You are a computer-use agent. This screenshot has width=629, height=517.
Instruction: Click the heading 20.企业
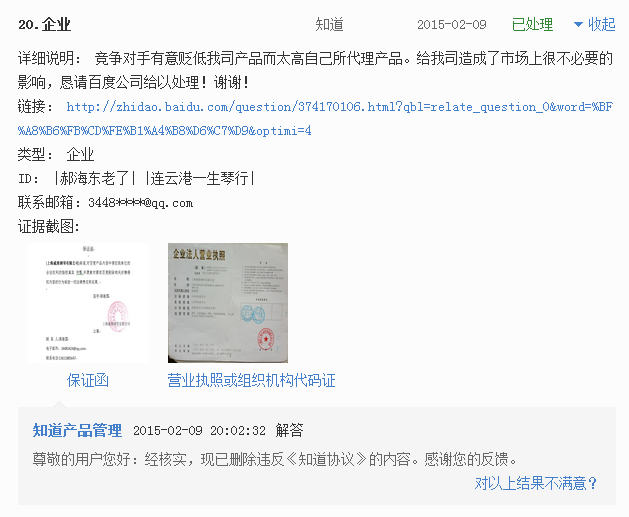[45, 25]
